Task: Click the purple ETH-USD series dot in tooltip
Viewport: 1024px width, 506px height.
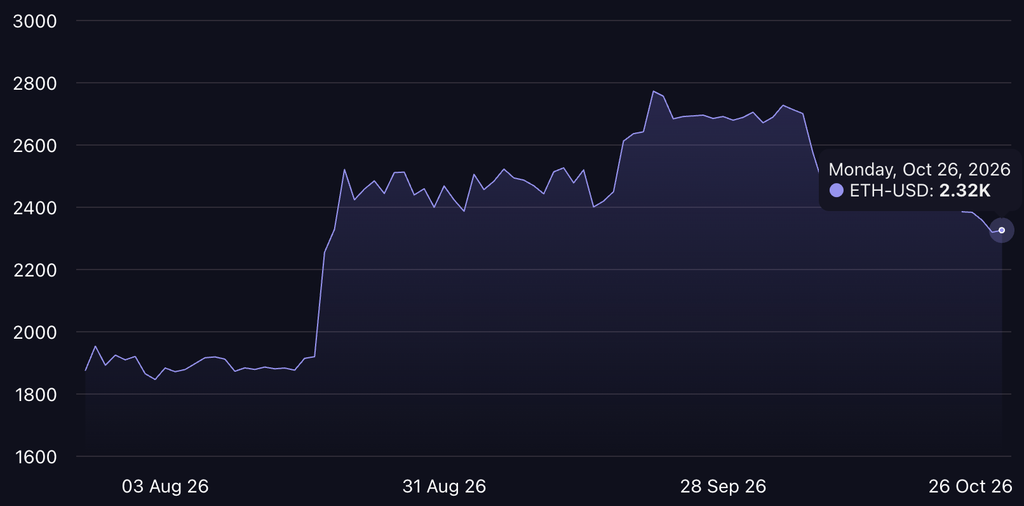Action: point(837,191)
